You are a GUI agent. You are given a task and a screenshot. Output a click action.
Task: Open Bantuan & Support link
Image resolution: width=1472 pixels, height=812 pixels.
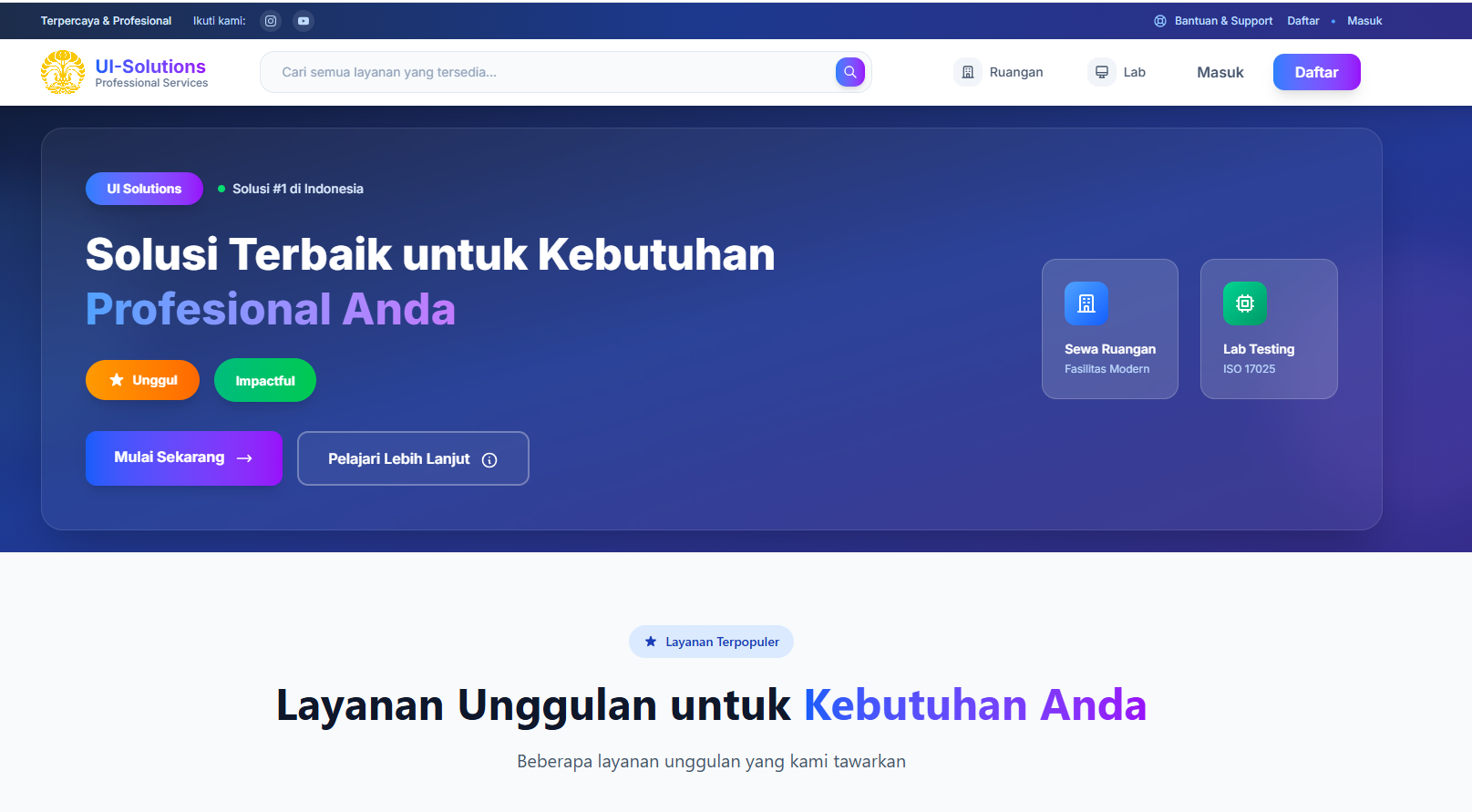(x=1213, y=21)
